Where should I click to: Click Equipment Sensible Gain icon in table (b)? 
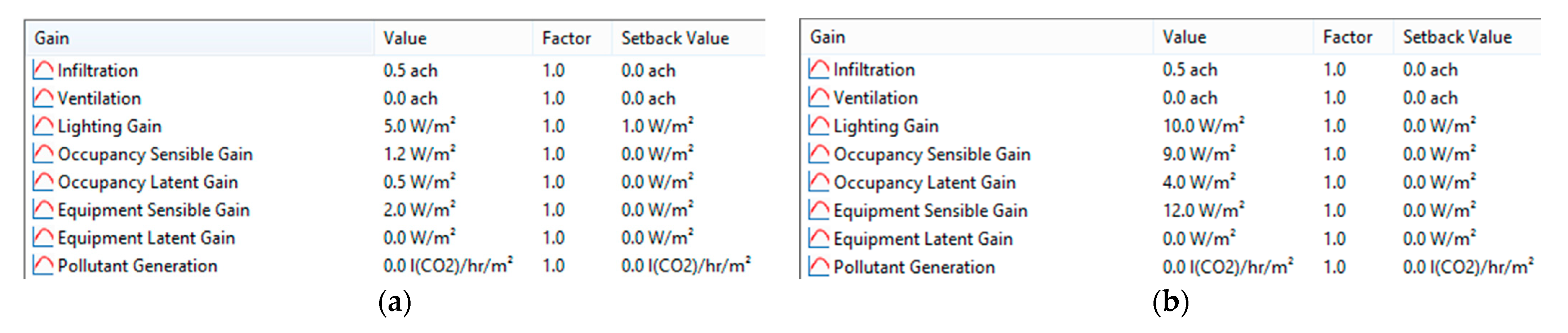coord(819,210)
